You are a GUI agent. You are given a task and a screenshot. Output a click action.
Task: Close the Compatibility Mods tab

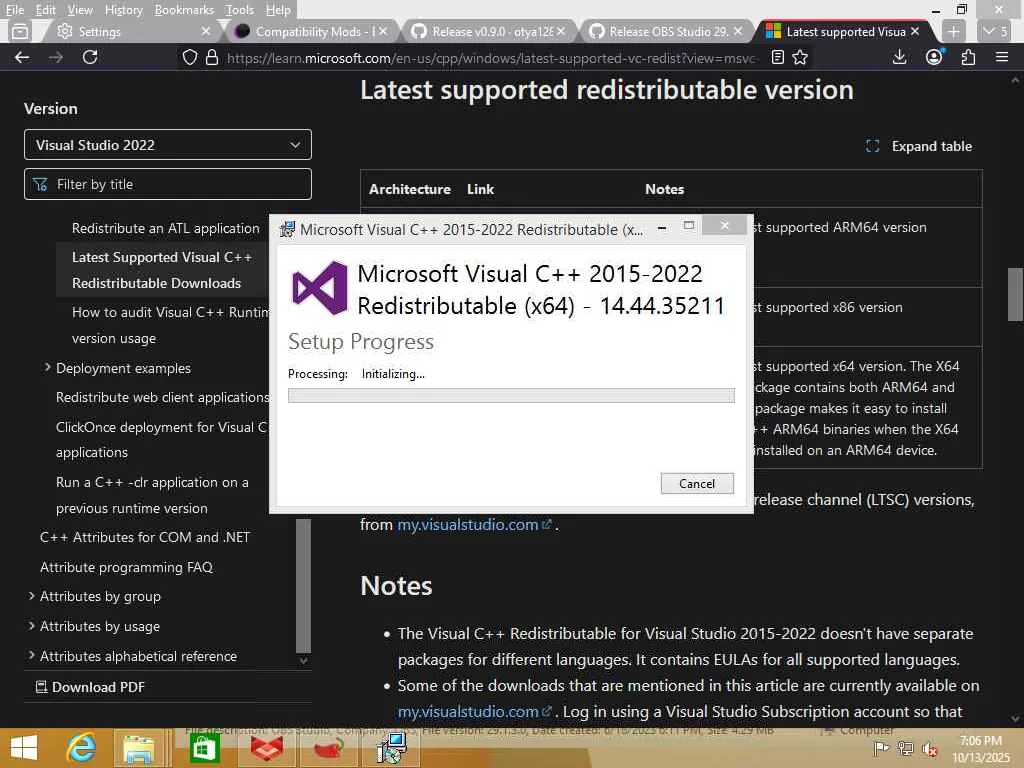[383, 31]
